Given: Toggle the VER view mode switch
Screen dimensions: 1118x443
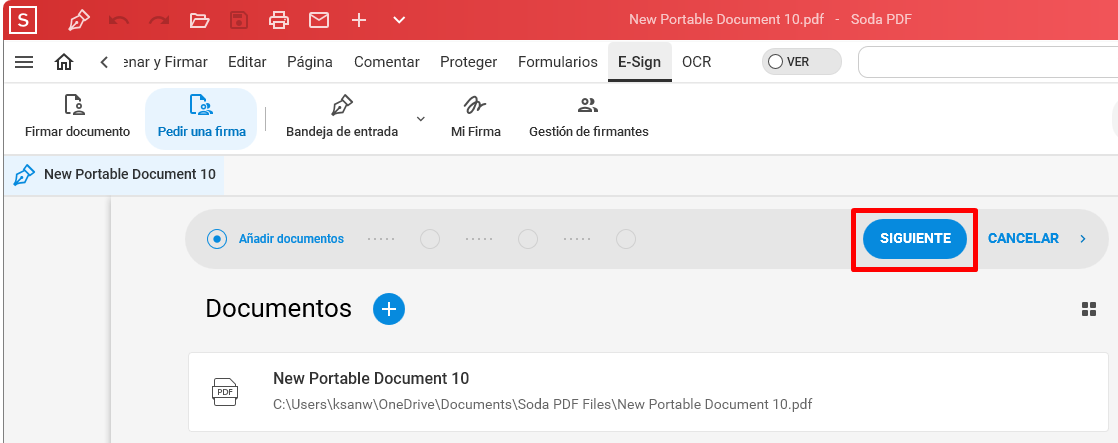Looking at the screenshot, I should (x=801, y=62).
